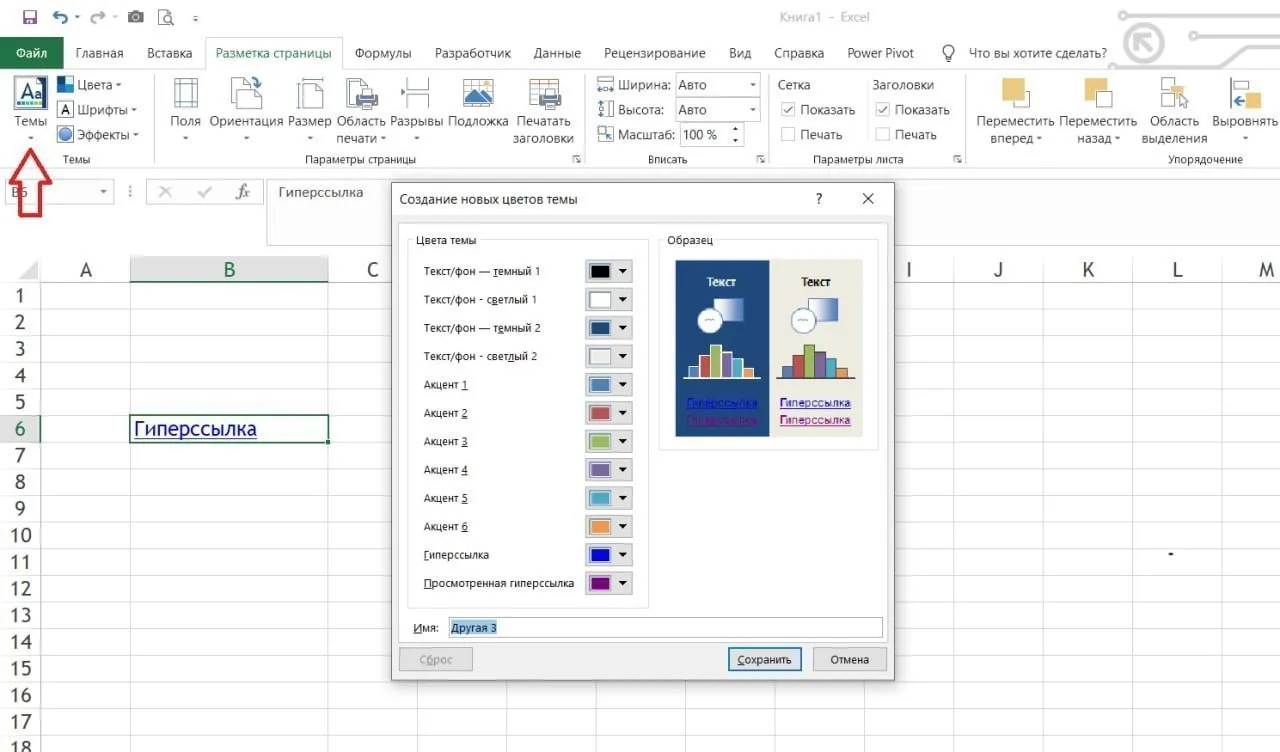Switch to the Рецензирование tab
The image size is (1280, 752).
[x=655, y=53]
